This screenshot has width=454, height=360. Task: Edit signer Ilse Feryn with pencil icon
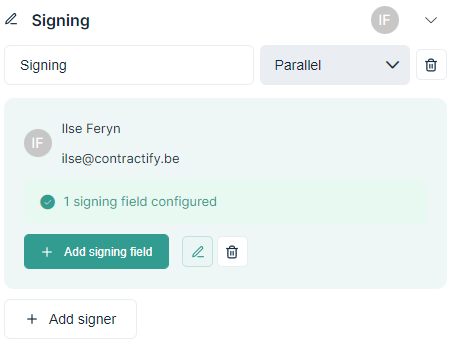coord(197,252)
